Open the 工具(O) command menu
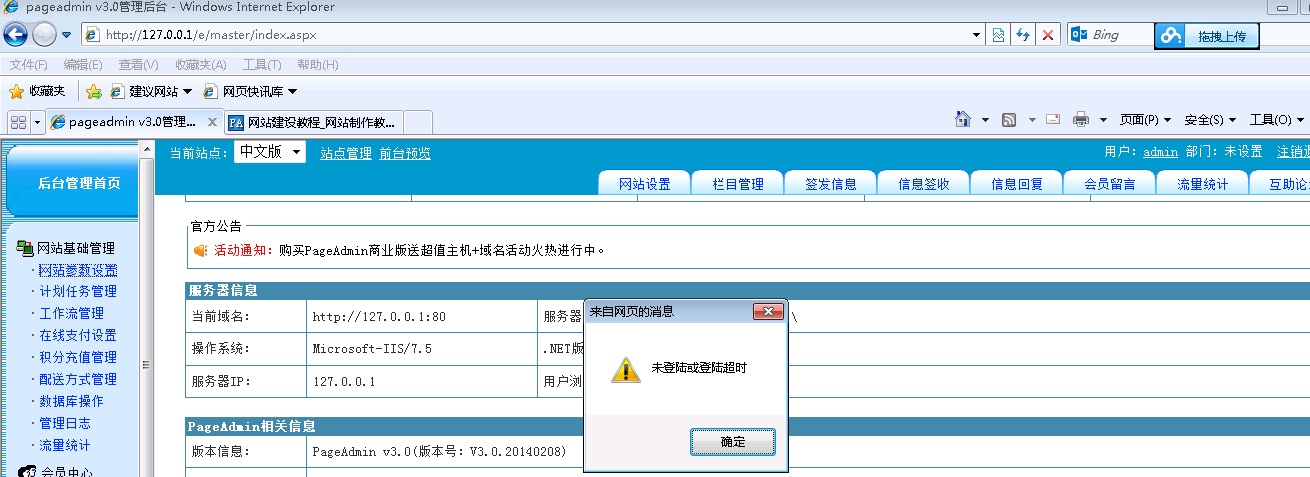 click(x=1277, y=120)
